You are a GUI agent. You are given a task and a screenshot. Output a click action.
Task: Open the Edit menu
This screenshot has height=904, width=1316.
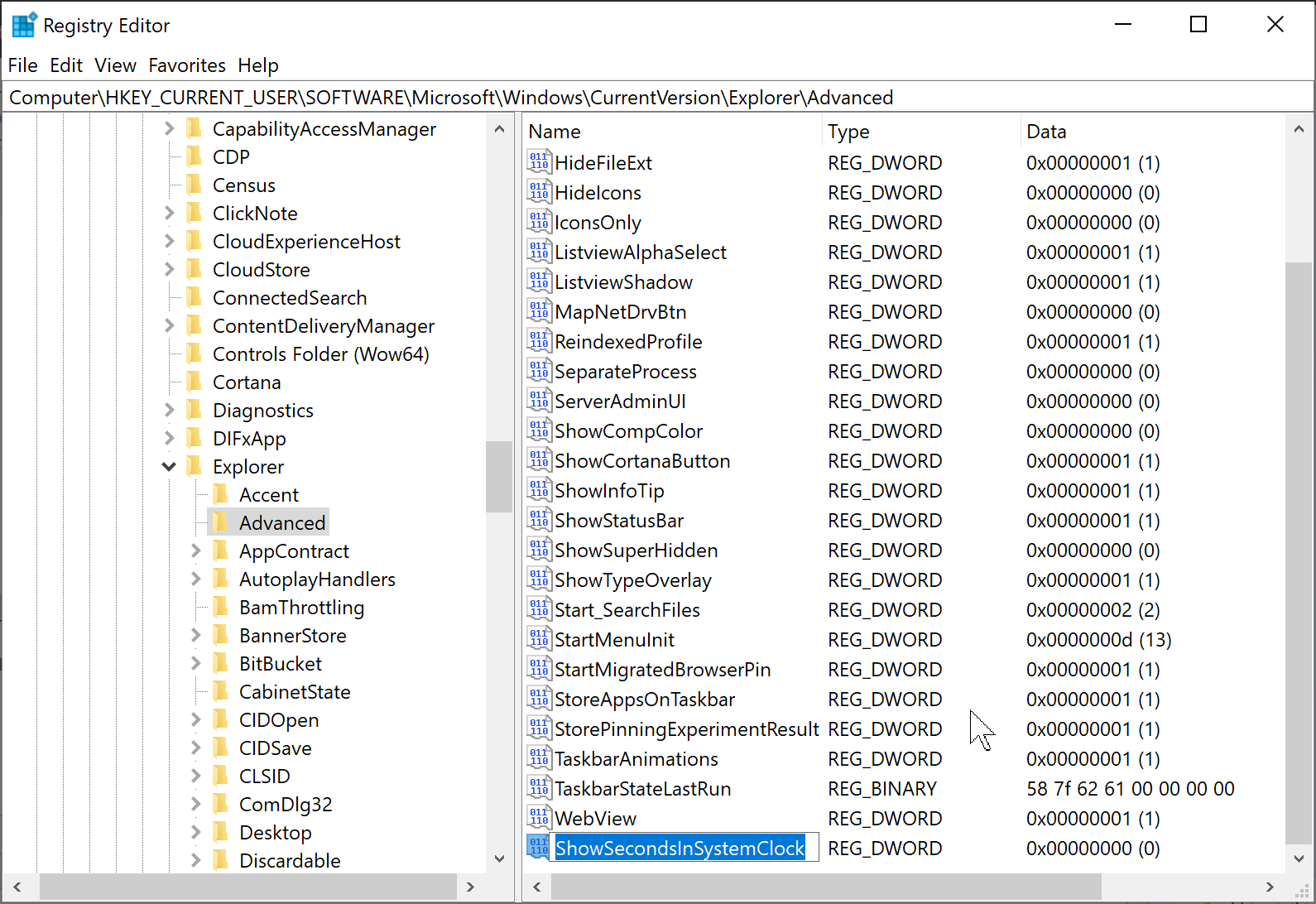tap(66, 65)
